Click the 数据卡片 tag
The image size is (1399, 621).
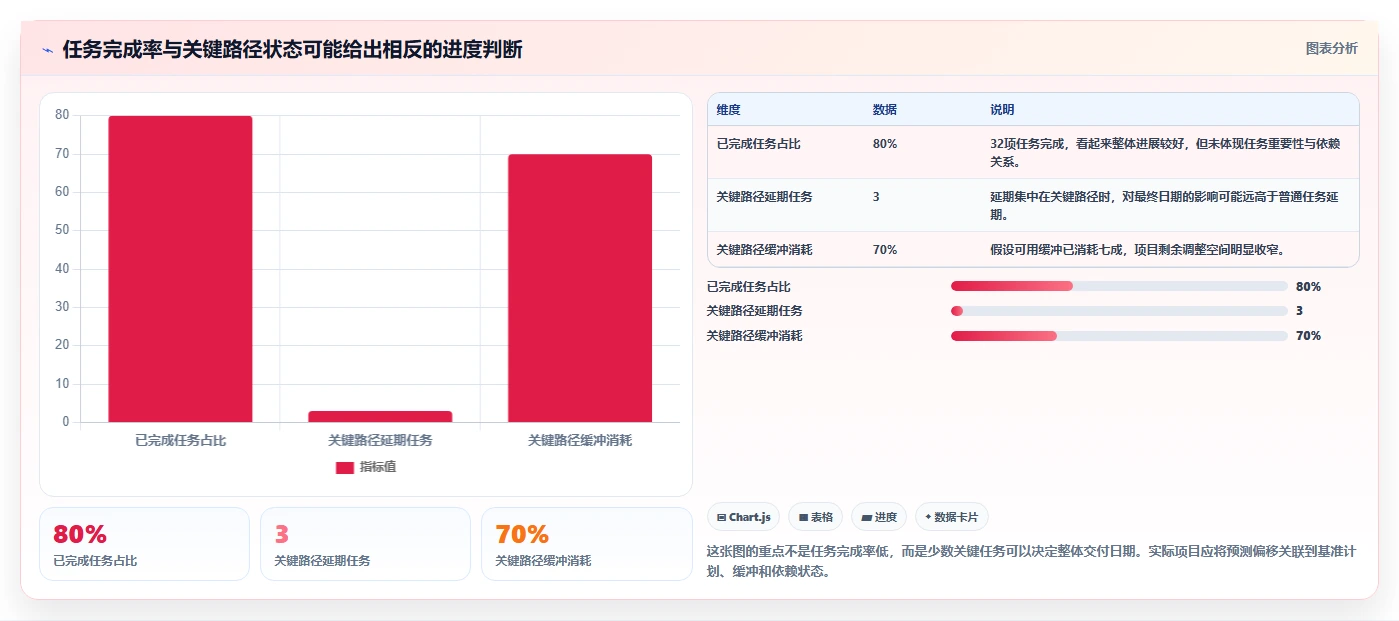click(951, 517)
